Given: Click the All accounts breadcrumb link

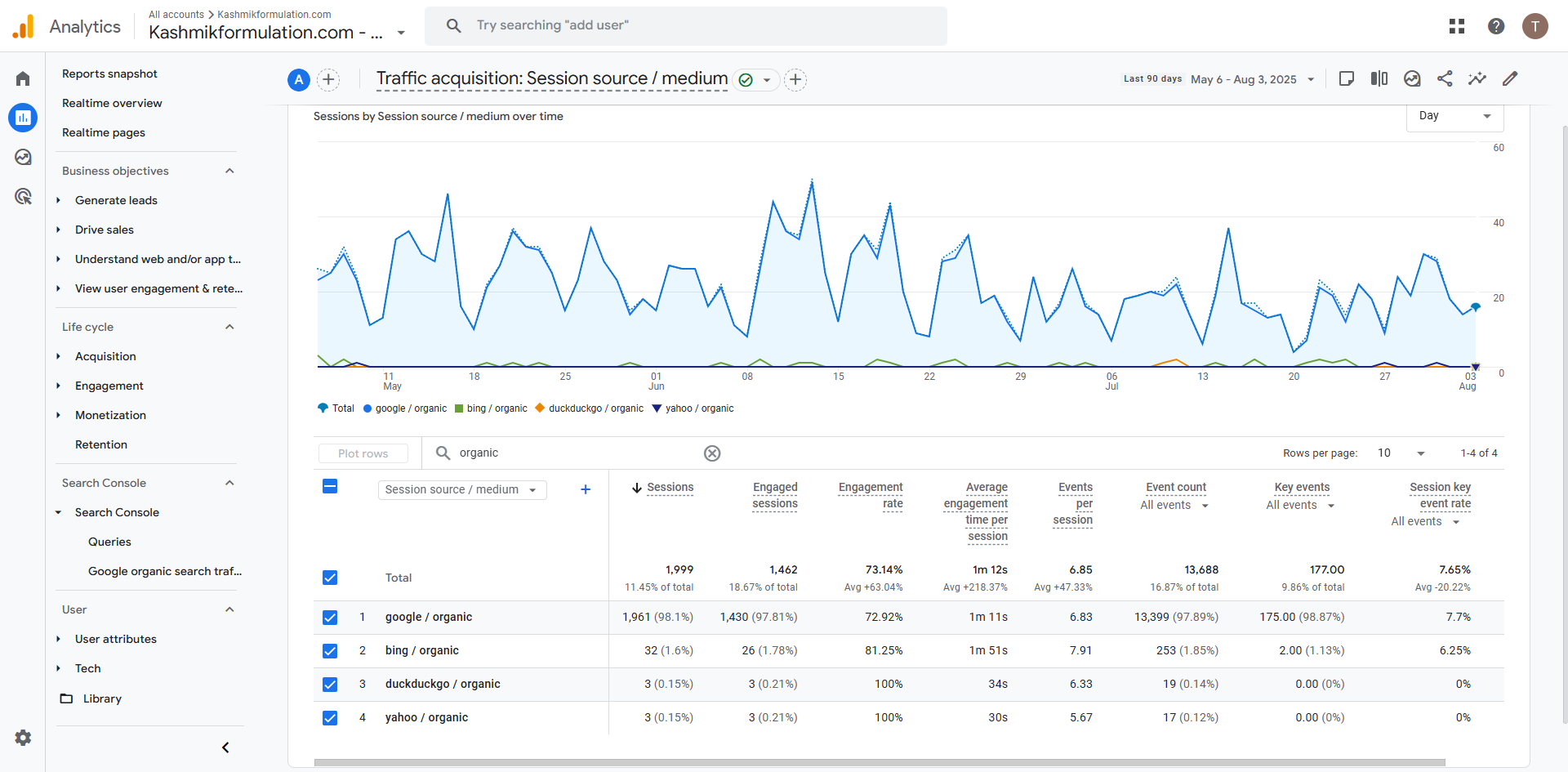Looking at the screenshot, I should (176, 14).
